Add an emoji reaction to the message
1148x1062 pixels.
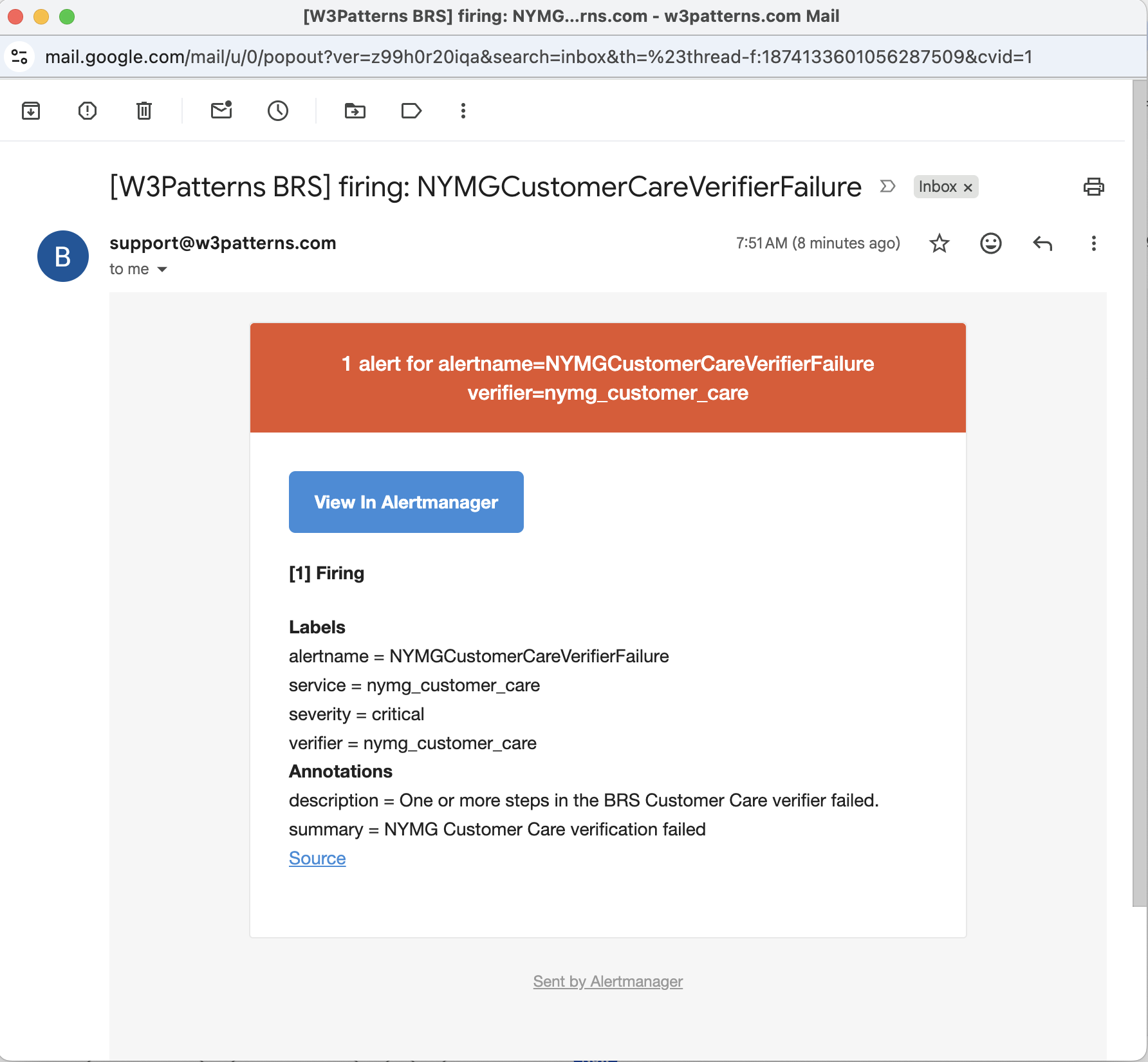[991, 243]
